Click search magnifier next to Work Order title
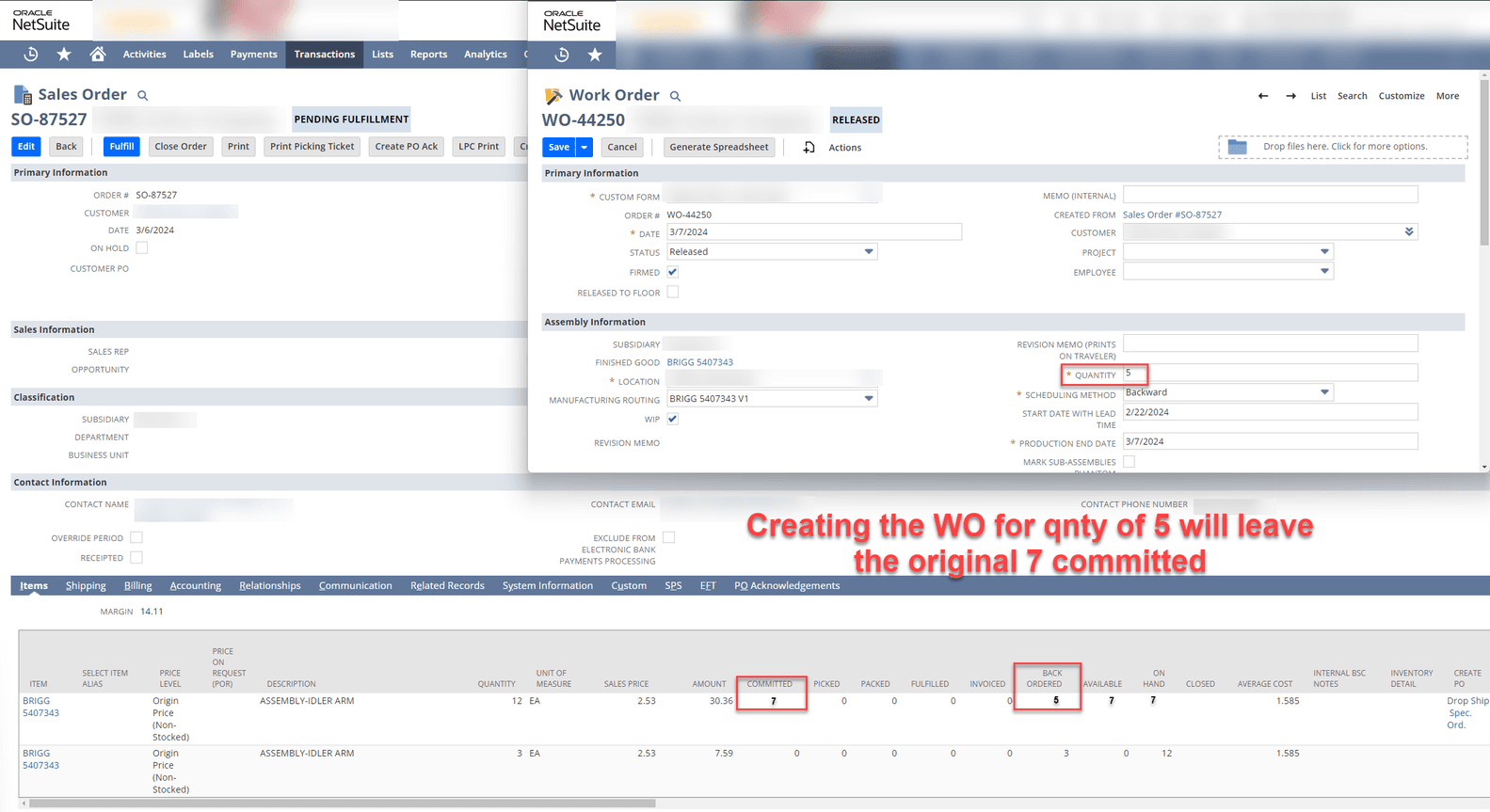1490x812 pixels. (x=675, y=96)
